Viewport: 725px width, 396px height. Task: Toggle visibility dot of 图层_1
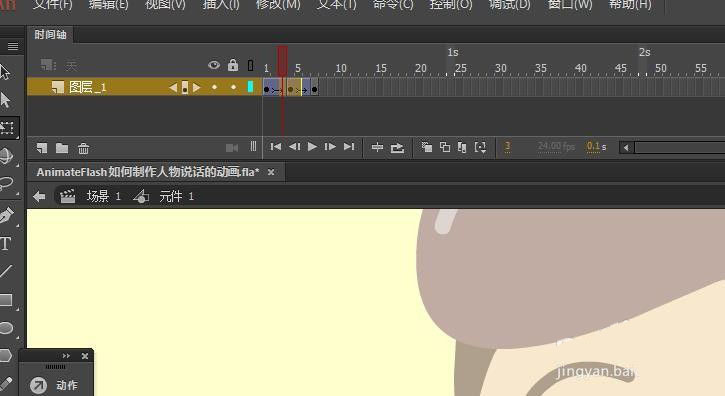pos(214,87)
